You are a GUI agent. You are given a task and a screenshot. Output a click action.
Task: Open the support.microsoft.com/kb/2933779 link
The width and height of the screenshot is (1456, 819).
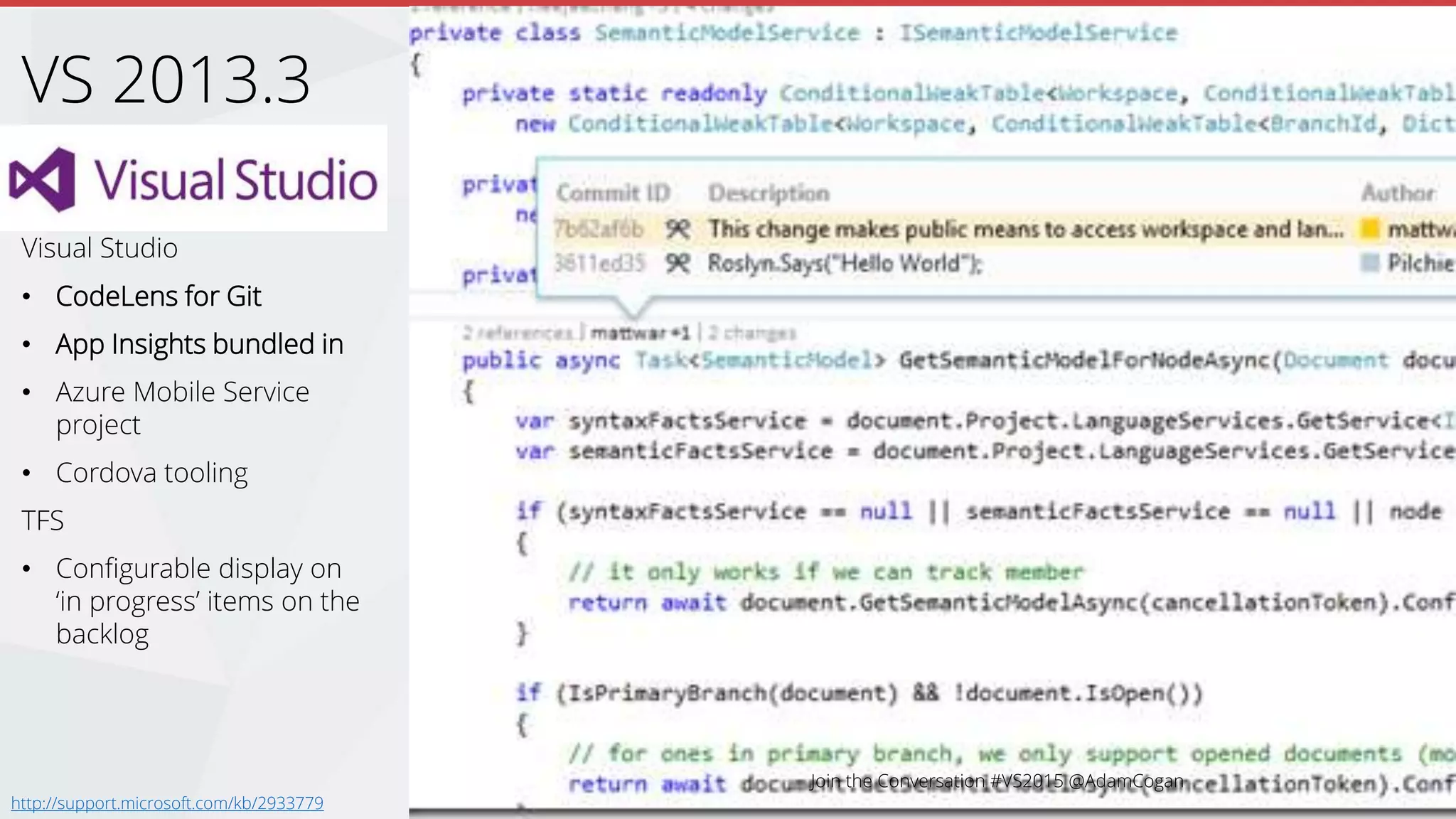(x=167, y=803)
